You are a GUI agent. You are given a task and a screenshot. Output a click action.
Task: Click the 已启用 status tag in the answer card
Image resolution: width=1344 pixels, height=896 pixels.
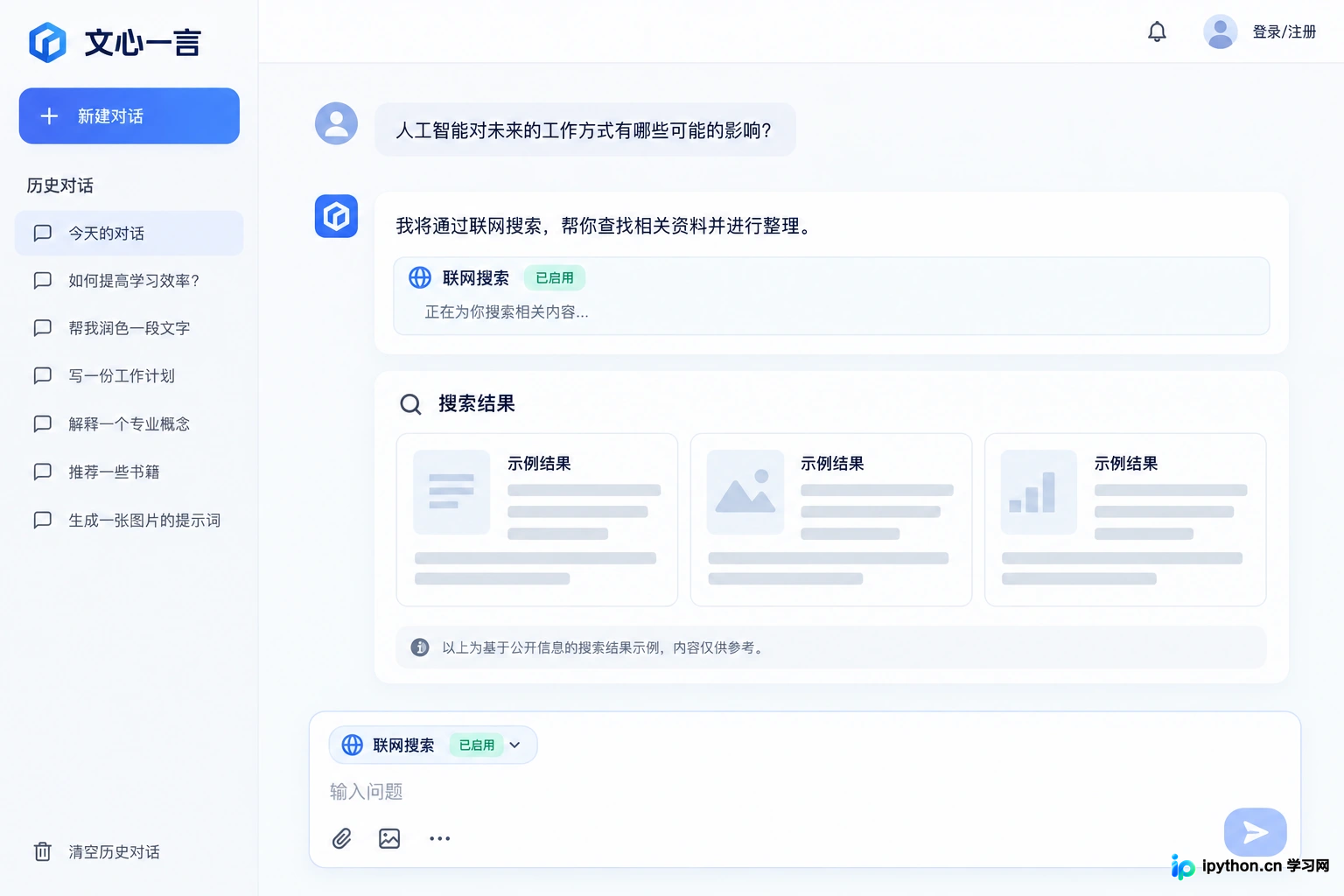(555, 277)
